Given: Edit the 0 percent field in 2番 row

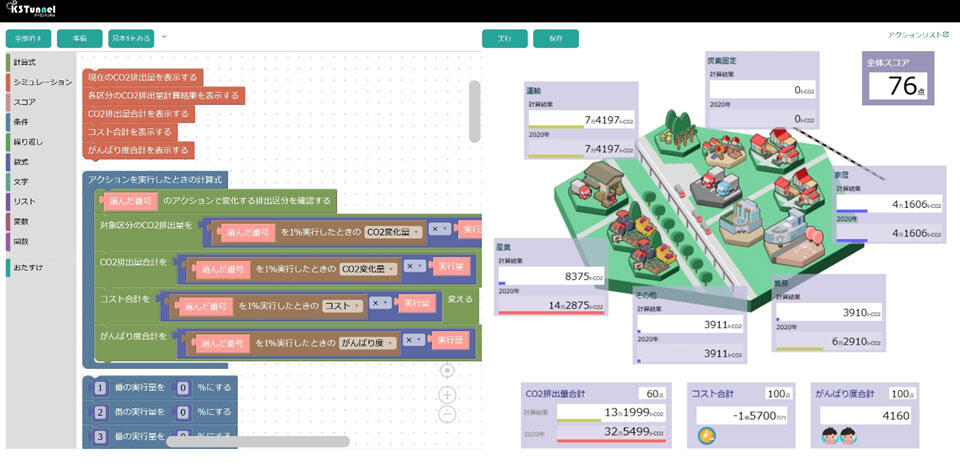Looking at the screenshot, I should (182, 412).
